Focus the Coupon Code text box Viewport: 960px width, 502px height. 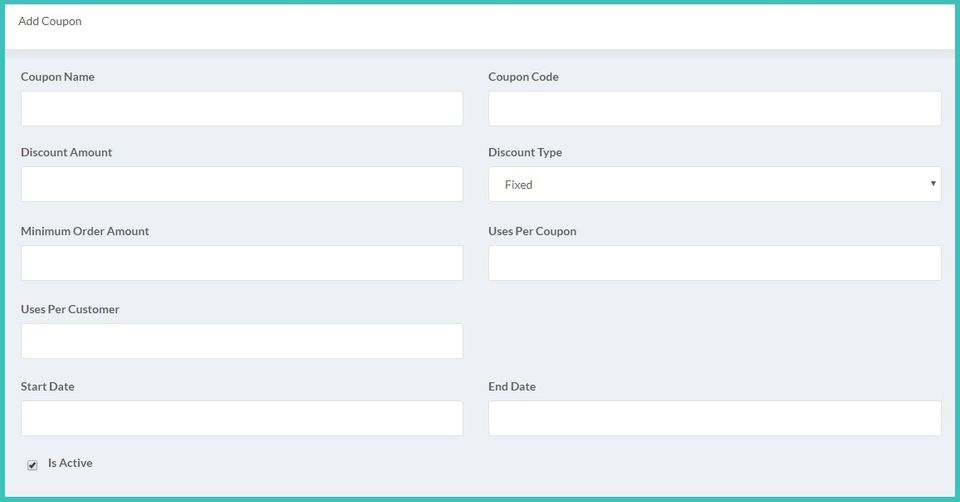click(x=714, y=109)
